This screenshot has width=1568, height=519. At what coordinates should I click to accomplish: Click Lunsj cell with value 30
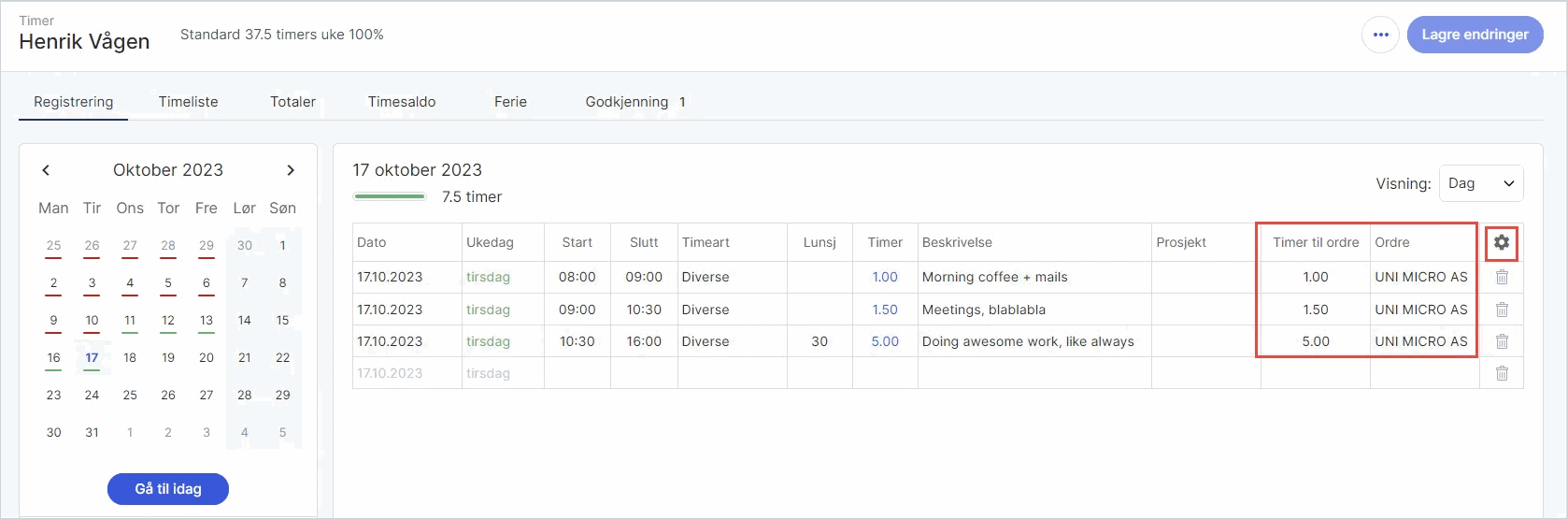point(820,341)
